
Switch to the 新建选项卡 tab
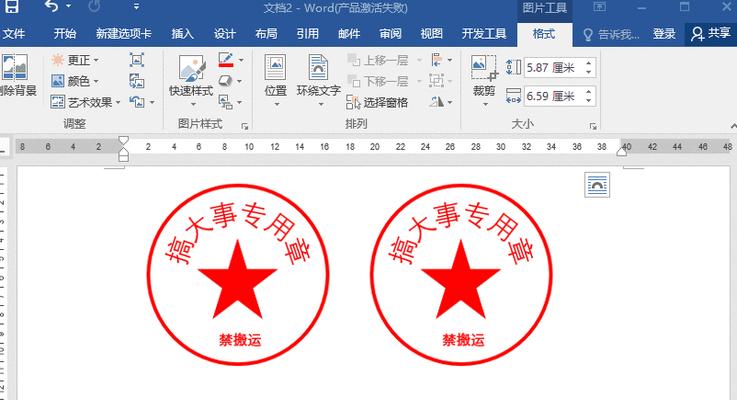pos(124,34)
